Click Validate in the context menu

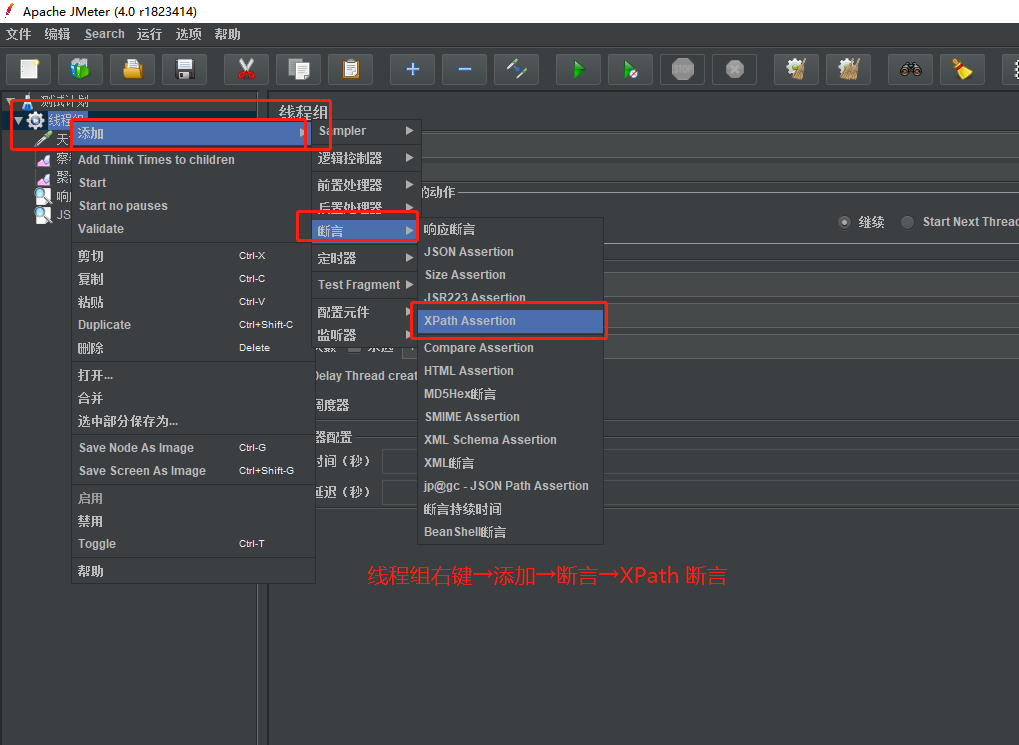click(x=193, y=229)
